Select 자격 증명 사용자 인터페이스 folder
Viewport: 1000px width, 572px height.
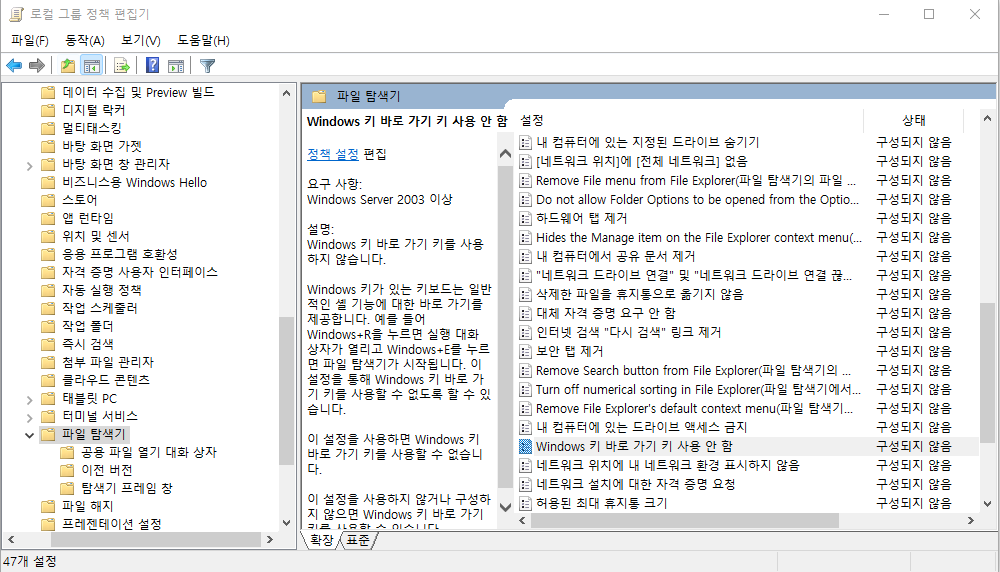point(140,272)
